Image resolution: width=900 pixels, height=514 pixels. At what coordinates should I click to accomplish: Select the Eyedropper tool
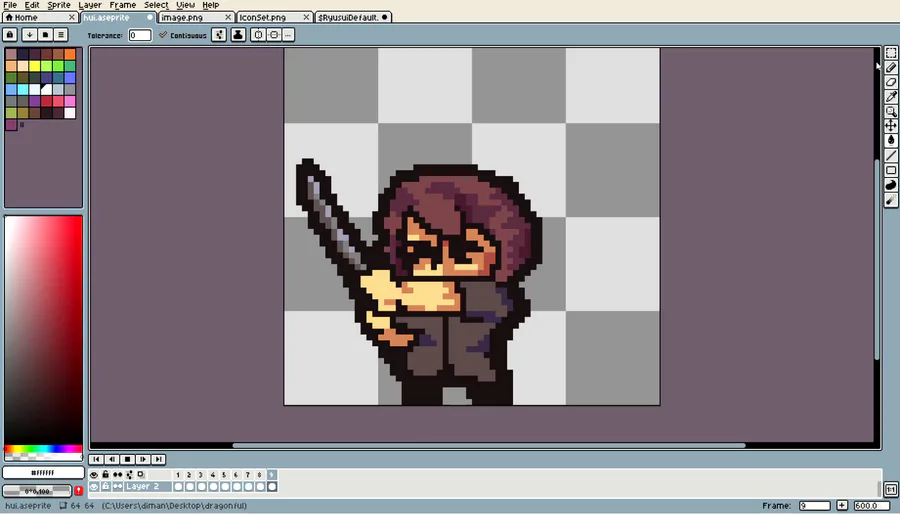[x=891, y=97]
